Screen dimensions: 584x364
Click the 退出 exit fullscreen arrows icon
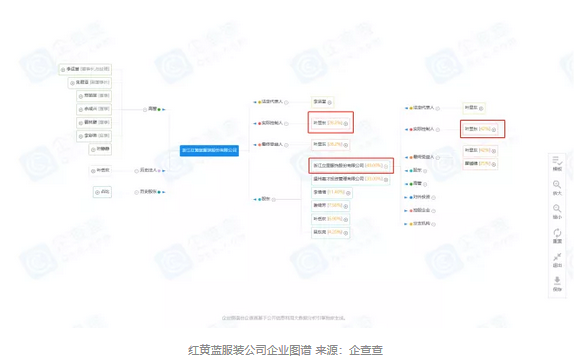[557, 257]
